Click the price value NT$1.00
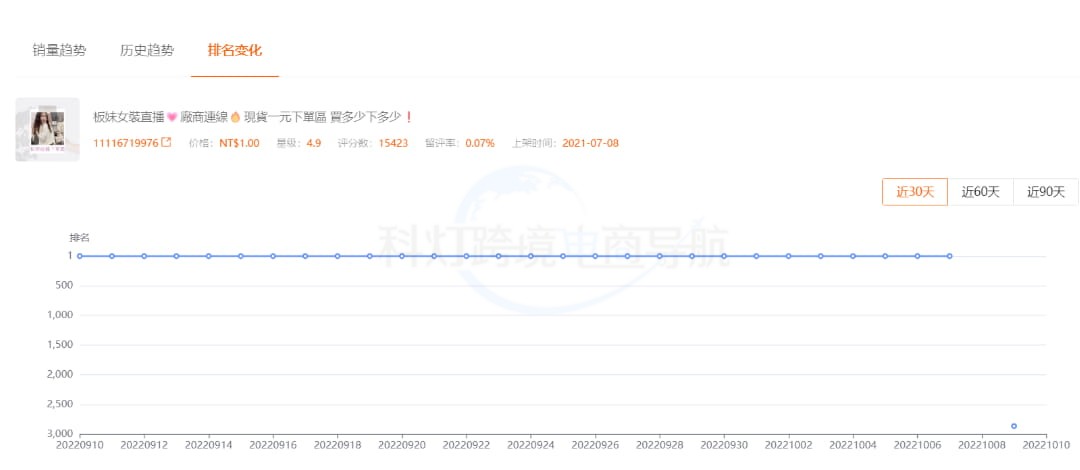1080x470 pixels. click(239, 143)
